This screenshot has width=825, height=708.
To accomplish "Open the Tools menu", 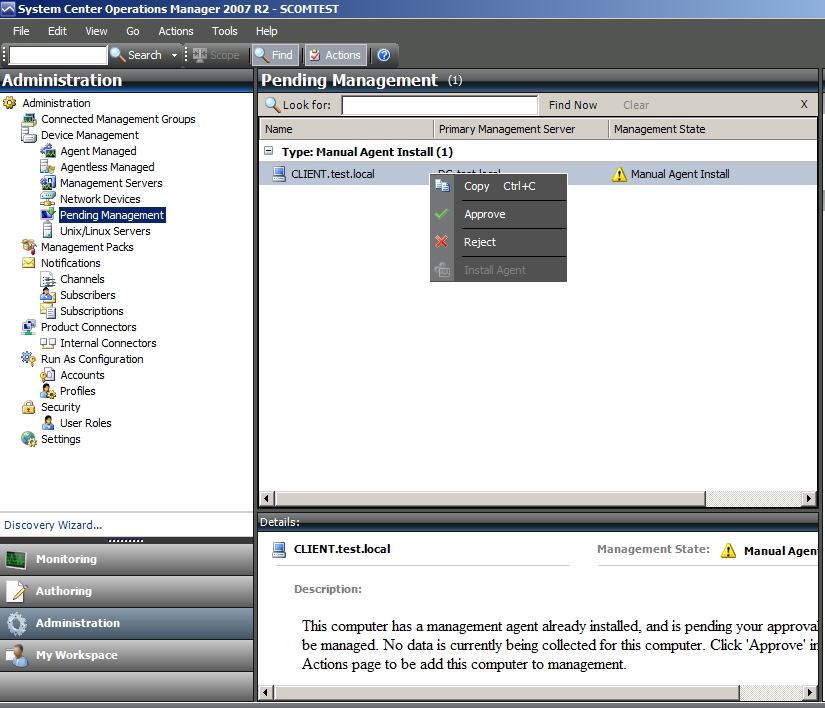I will point(225,31).
